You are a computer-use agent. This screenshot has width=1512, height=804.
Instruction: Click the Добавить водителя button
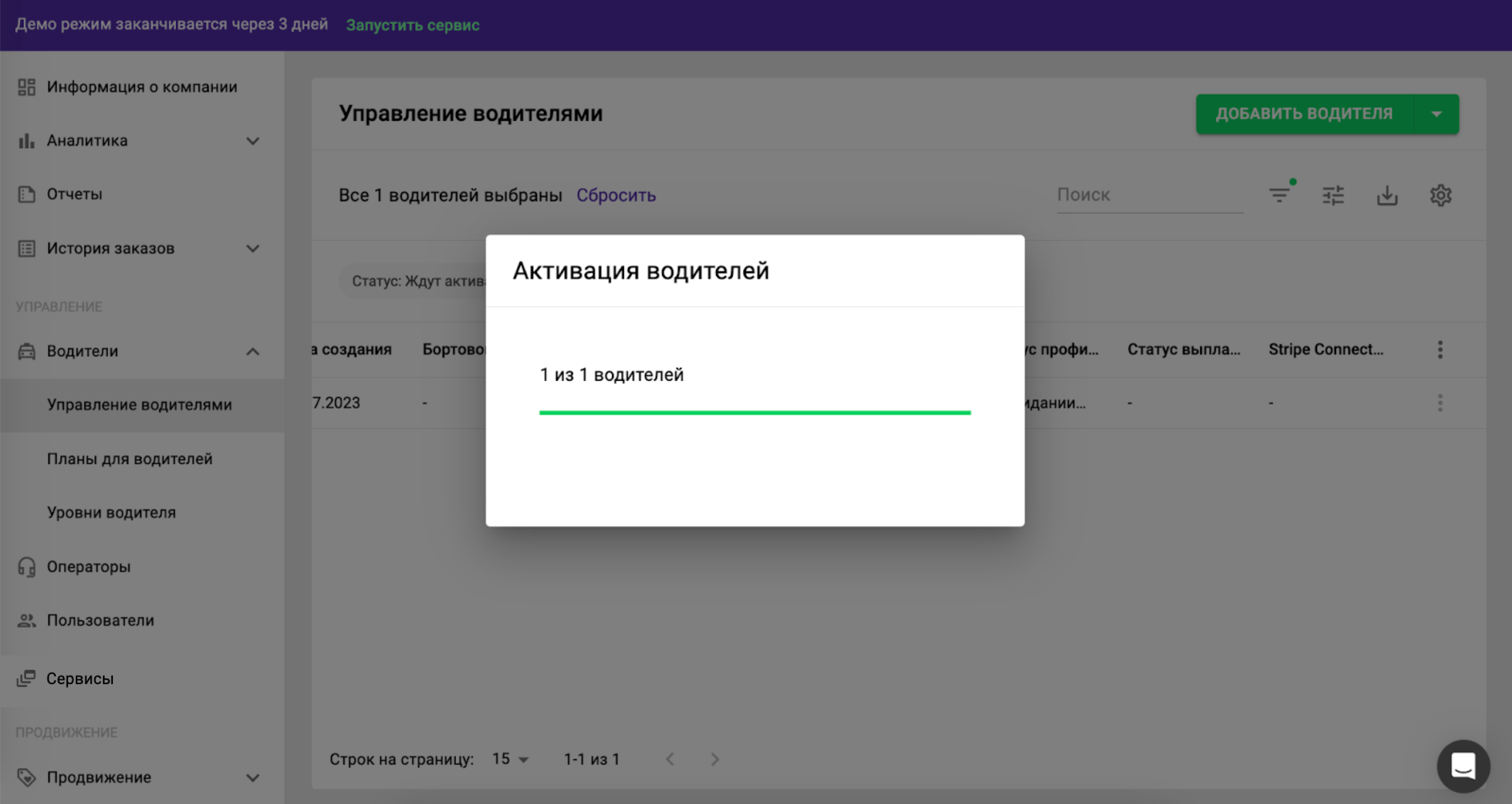coord(1304,114)
